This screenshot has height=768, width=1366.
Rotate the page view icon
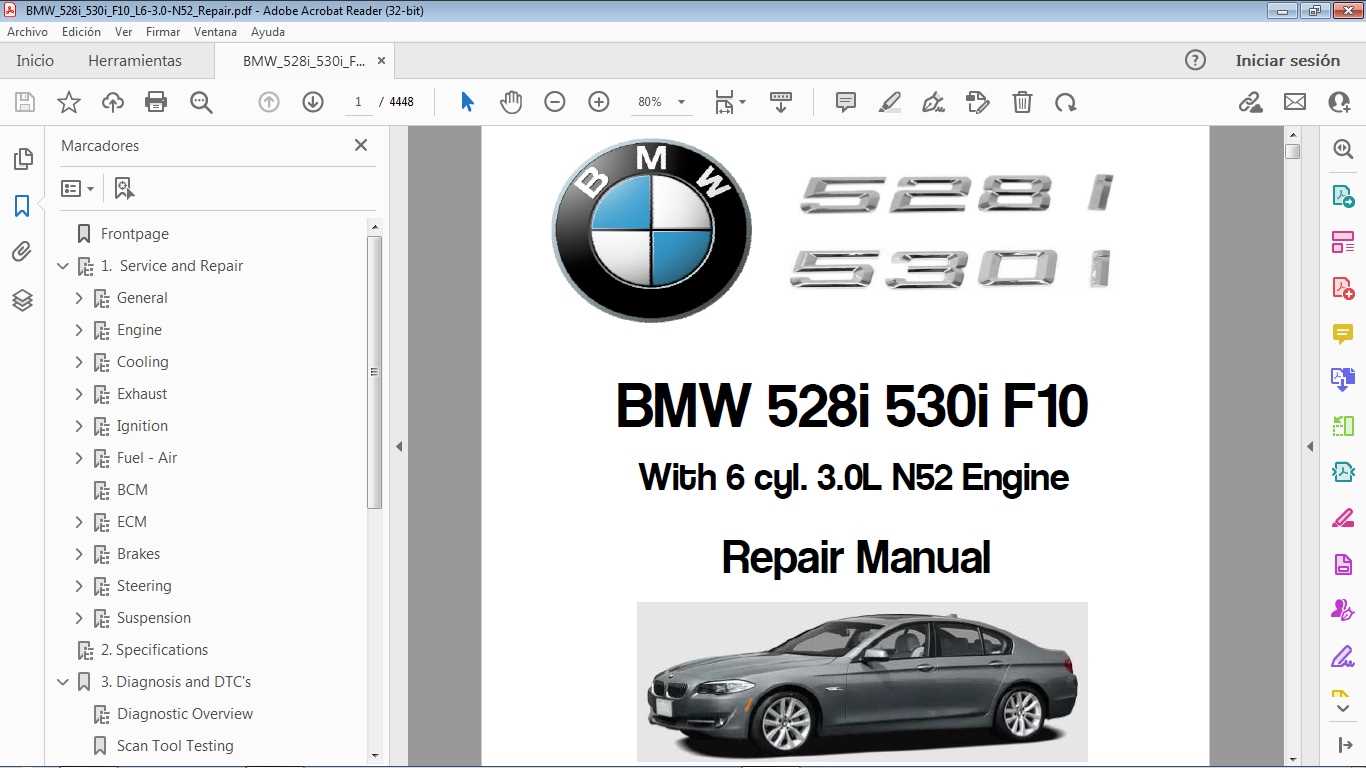(1066, 102)
